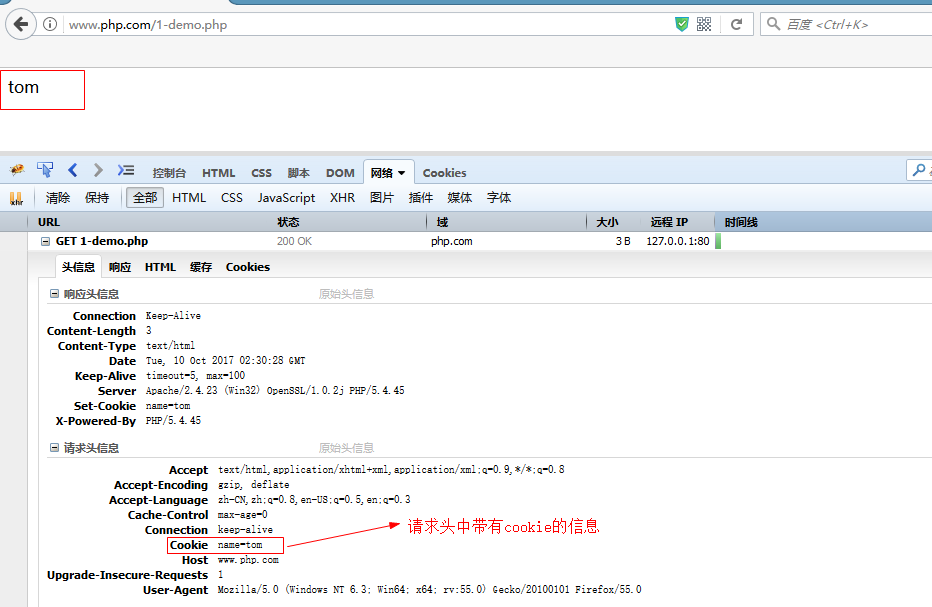
Task: Open the 网络 panel dropdown arrow
Action: click(x=402, y=173)
